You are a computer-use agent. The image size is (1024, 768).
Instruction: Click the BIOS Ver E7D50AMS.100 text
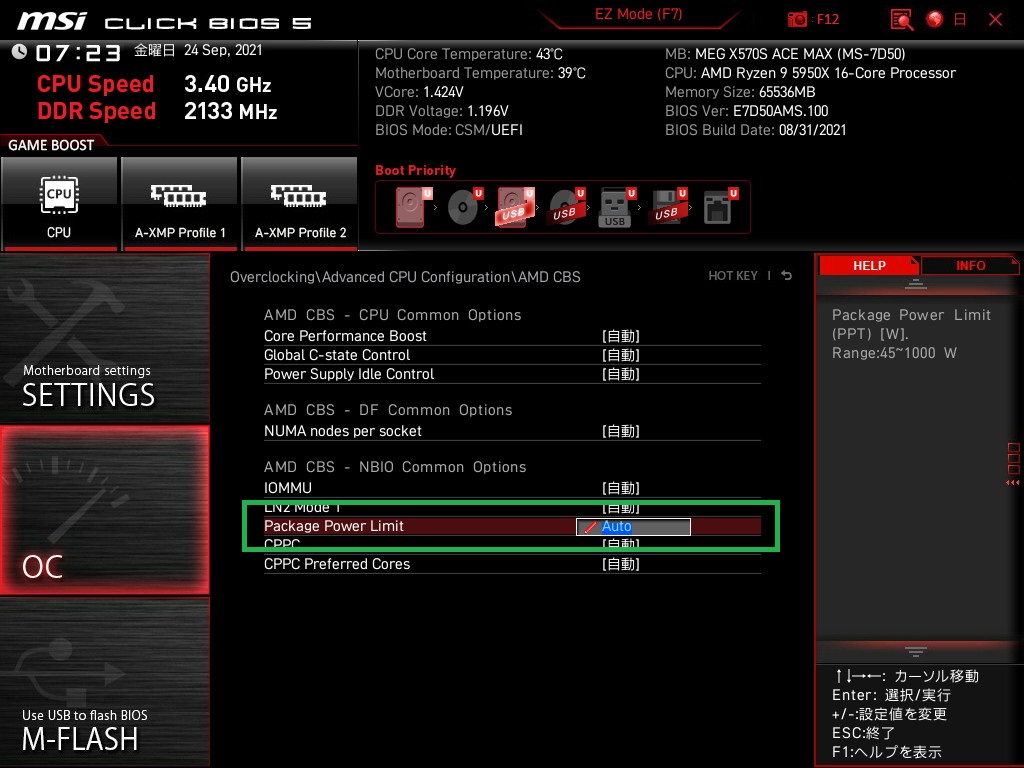(746, 111)
